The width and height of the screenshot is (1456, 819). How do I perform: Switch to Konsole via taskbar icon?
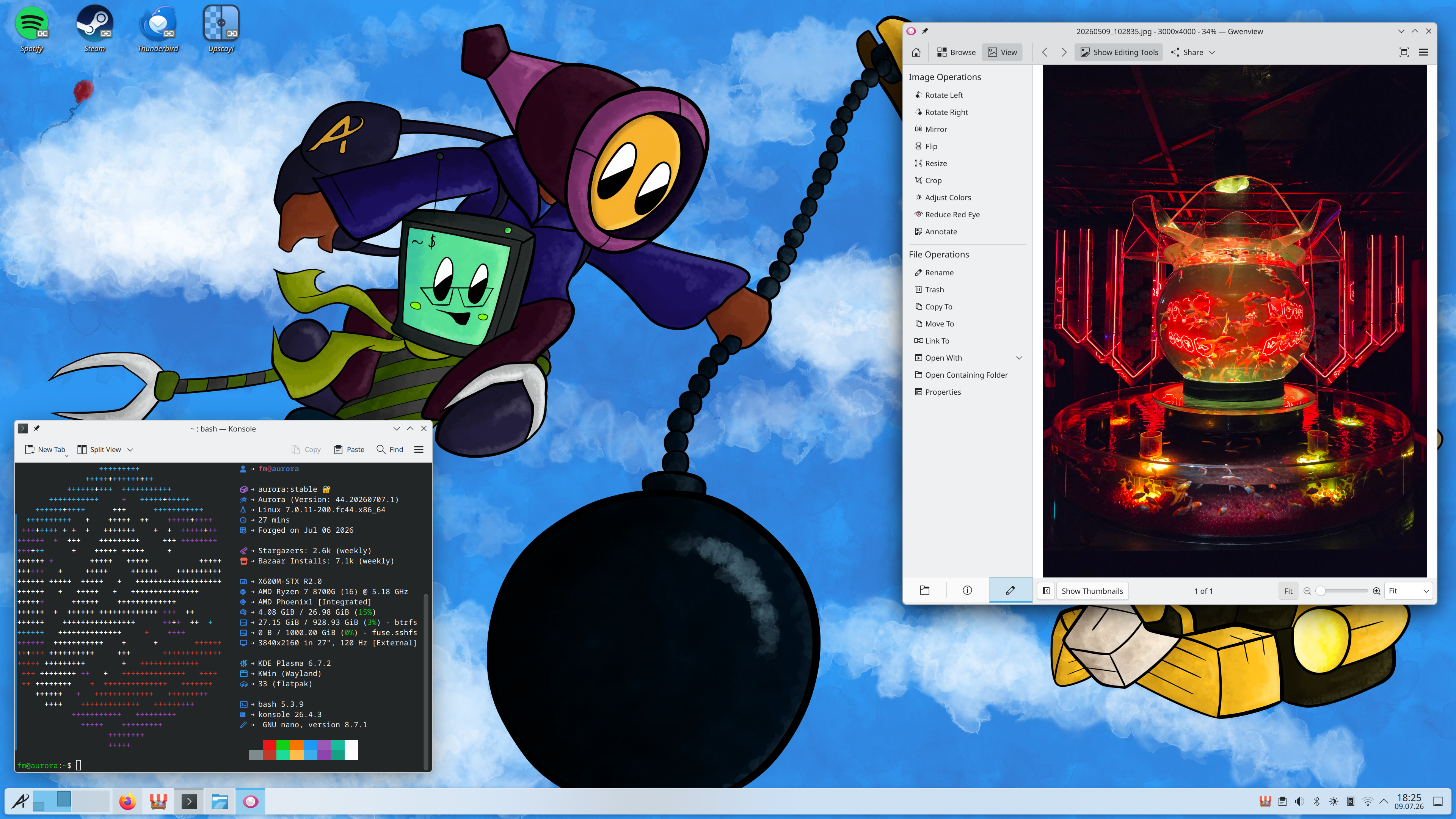(189, 801)
